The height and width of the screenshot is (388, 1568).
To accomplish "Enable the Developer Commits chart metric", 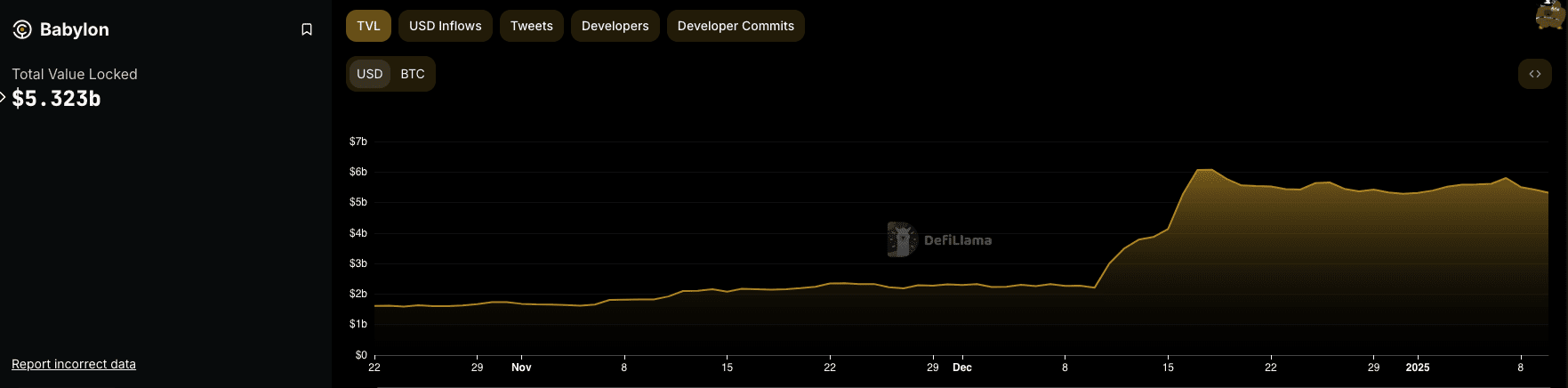I will point(736,26).
